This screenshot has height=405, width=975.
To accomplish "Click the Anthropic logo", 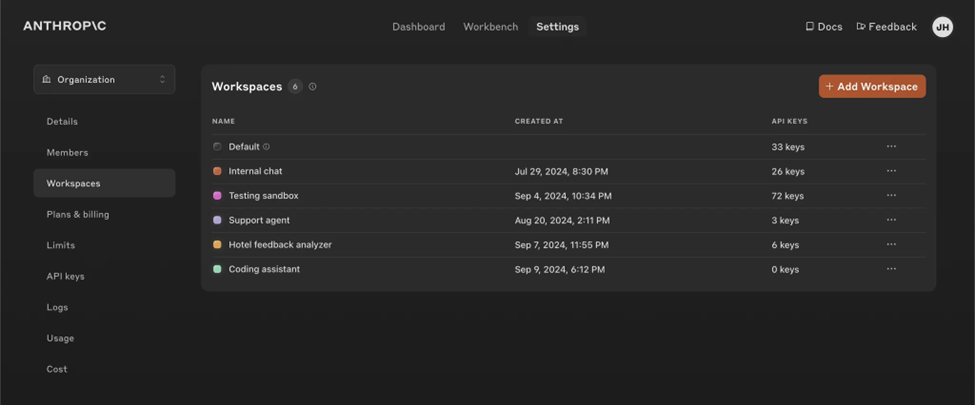I will (x=65, y=26).
